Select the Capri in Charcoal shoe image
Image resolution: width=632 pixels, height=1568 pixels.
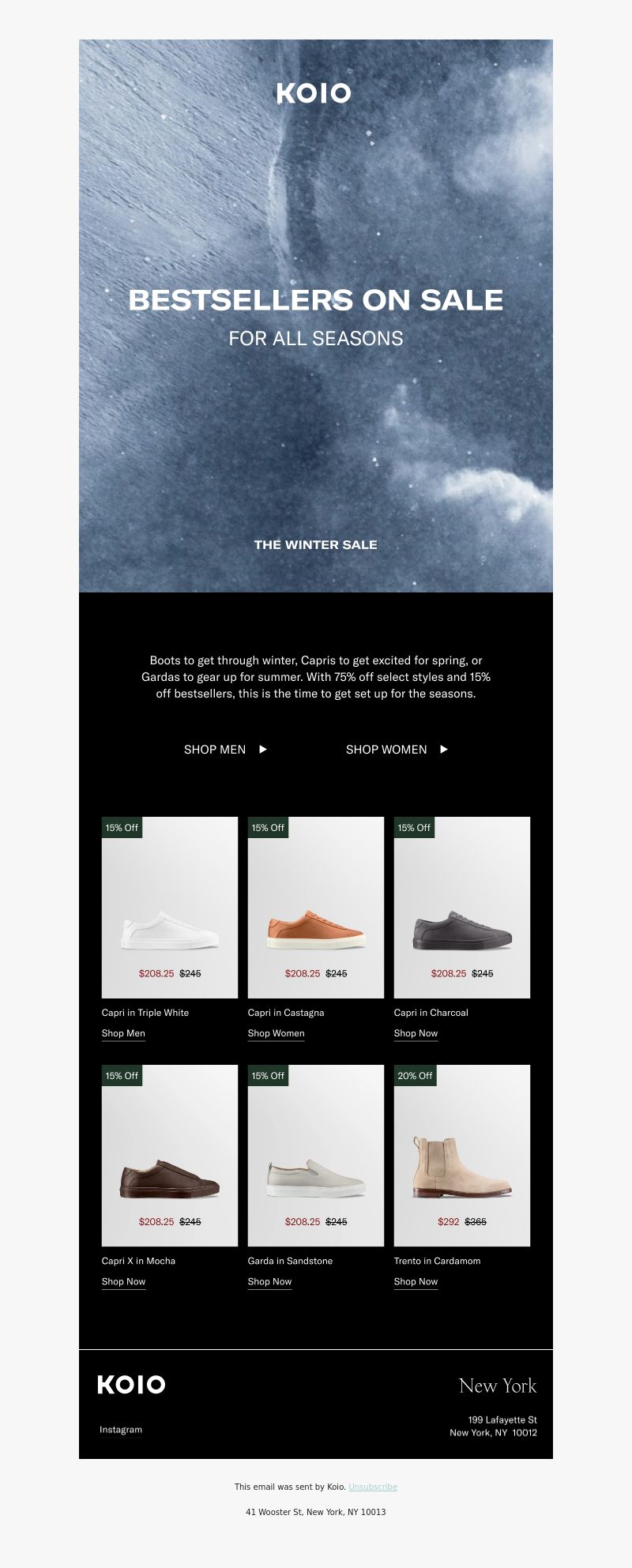click(x=462, y=908)
